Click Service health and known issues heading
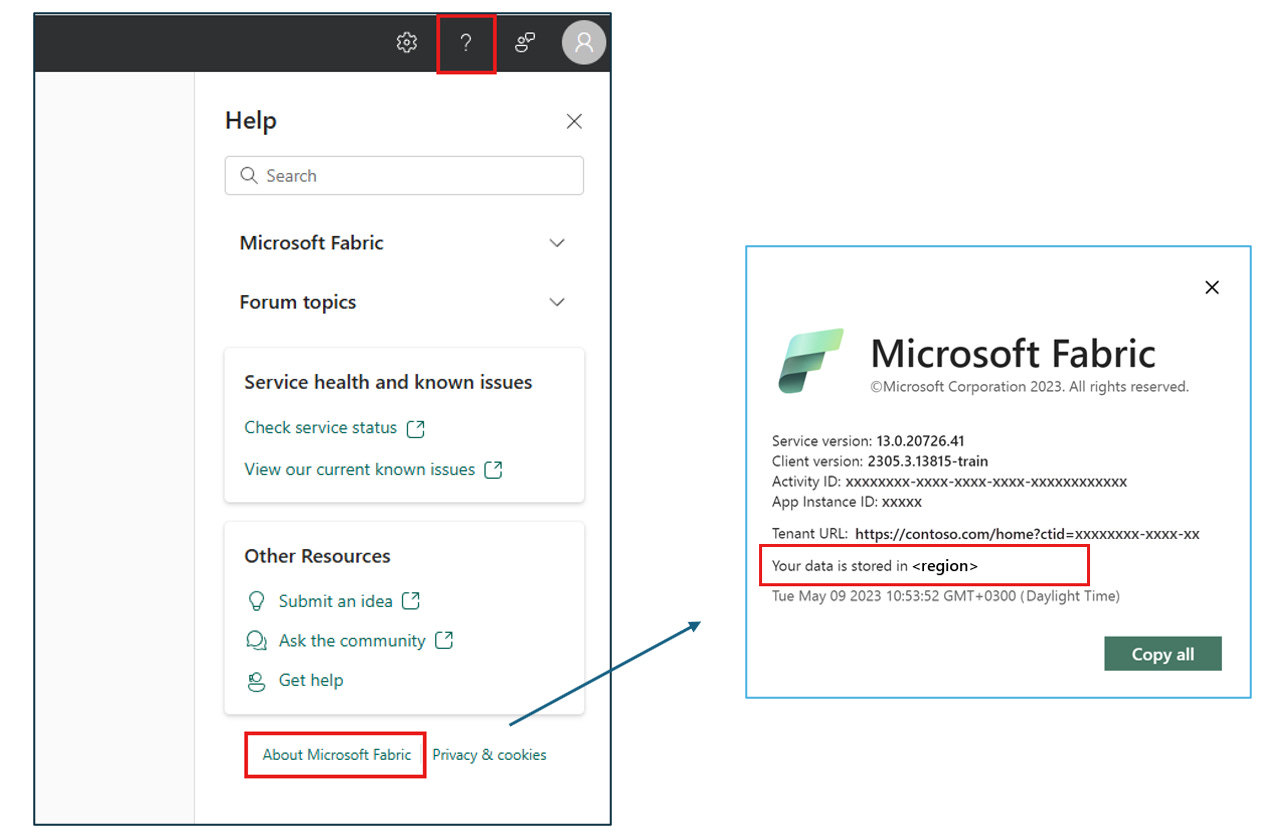This screenshot has width=1268, height=839. [x=388, y=382]
